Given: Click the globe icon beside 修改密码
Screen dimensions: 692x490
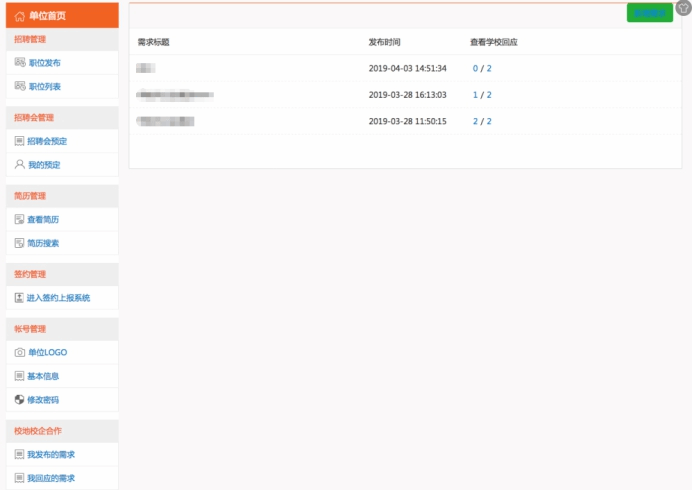Looking at the screenshot, I should click(x=19, y=400).
